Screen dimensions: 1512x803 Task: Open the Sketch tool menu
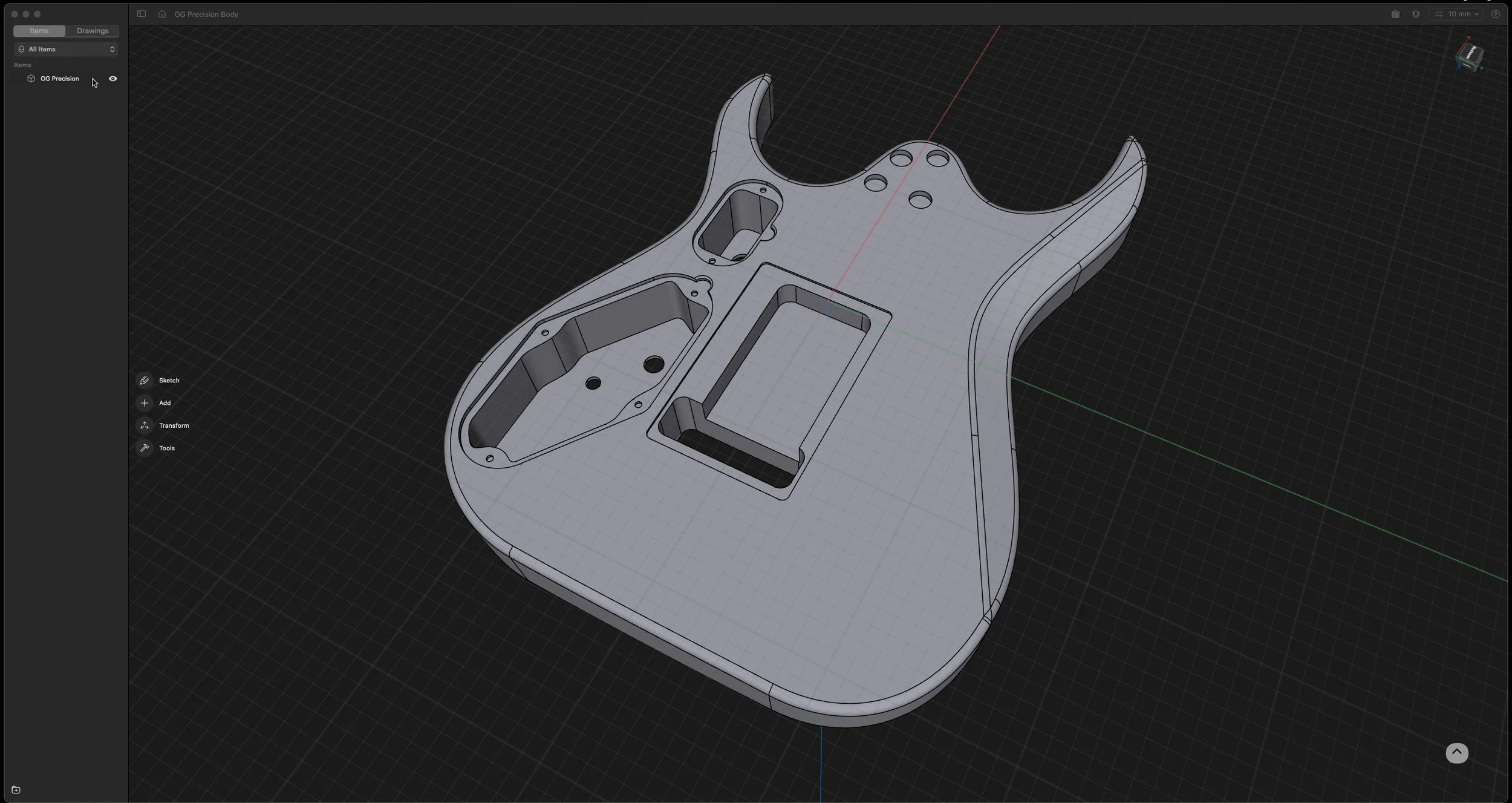pyautogui.click(x=145, y=381)
